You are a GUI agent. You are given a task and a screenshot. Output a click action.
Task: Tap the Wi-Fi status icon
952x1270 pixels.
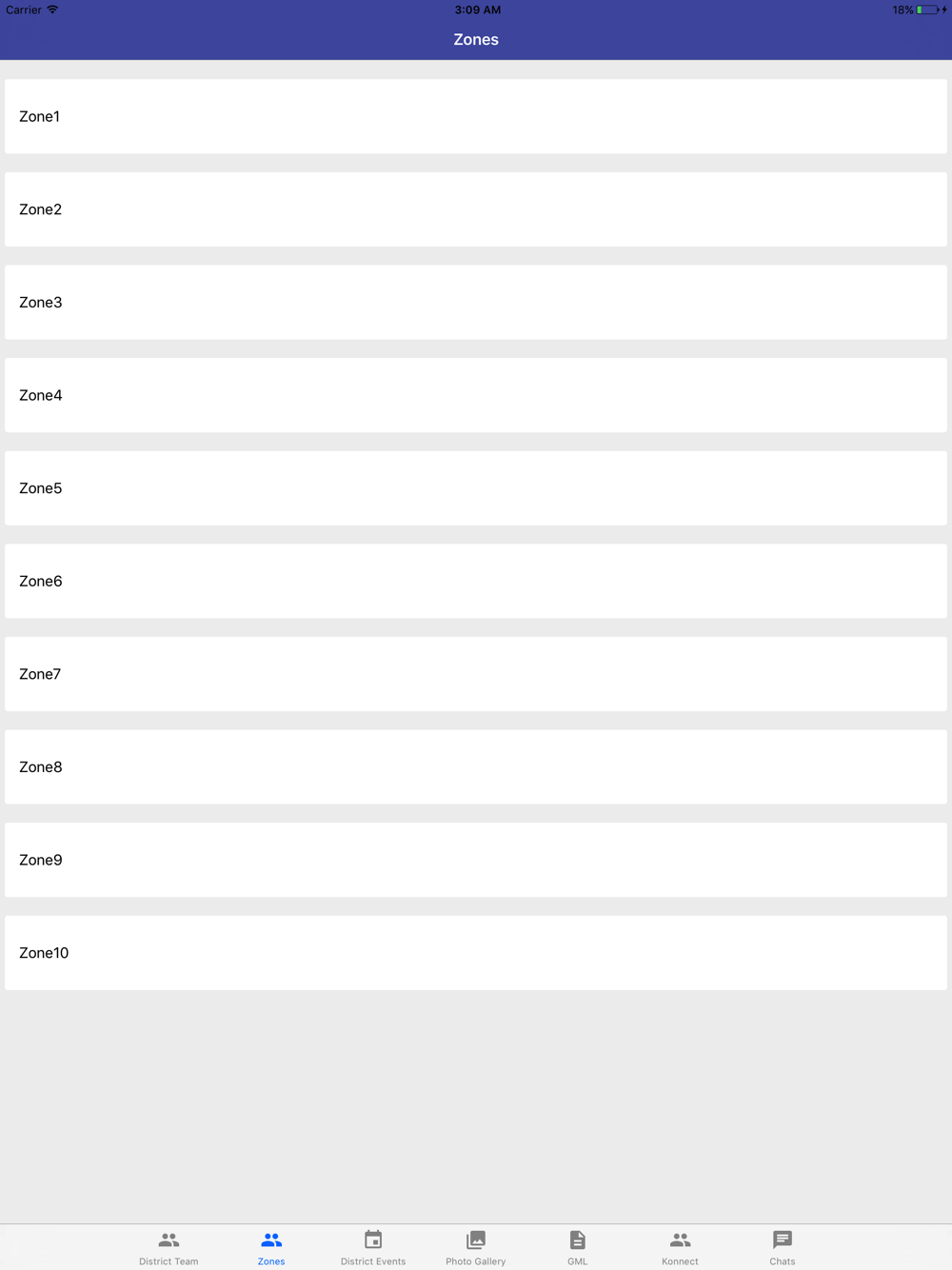[52, 10]
